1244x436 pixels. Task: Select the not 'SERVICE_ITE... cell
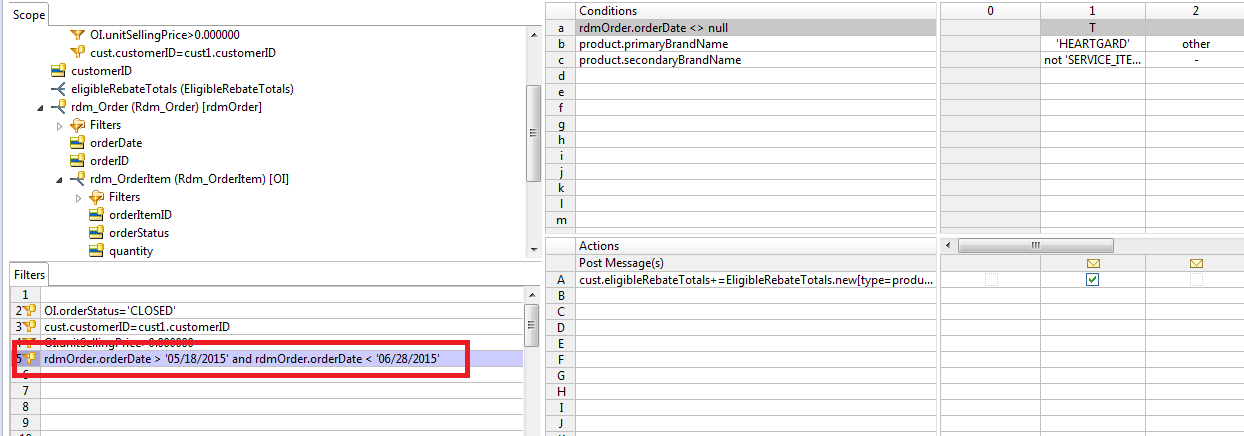(1093, 60)
